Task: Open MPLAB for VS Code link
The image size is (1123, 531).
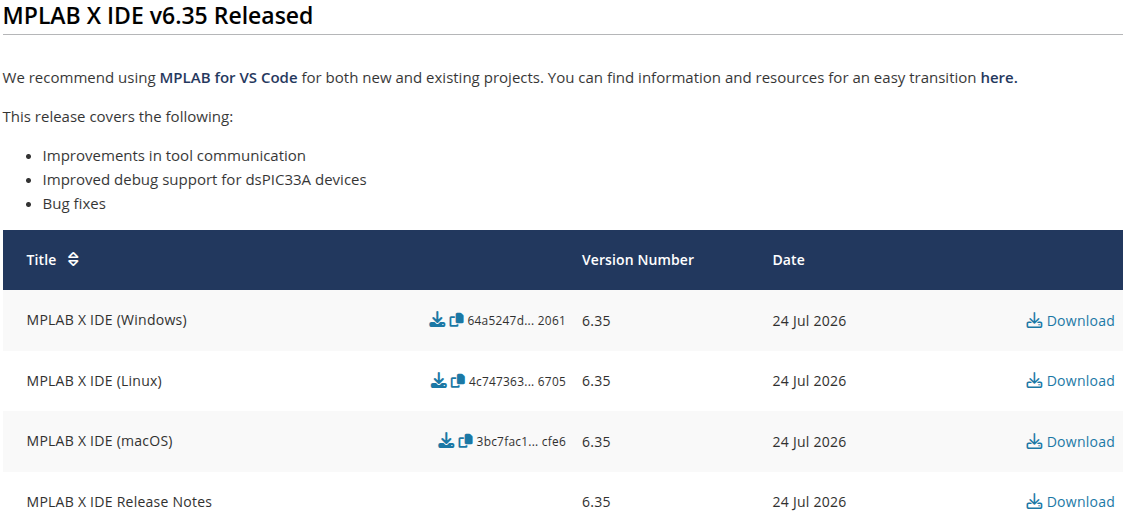Action: 228,77
